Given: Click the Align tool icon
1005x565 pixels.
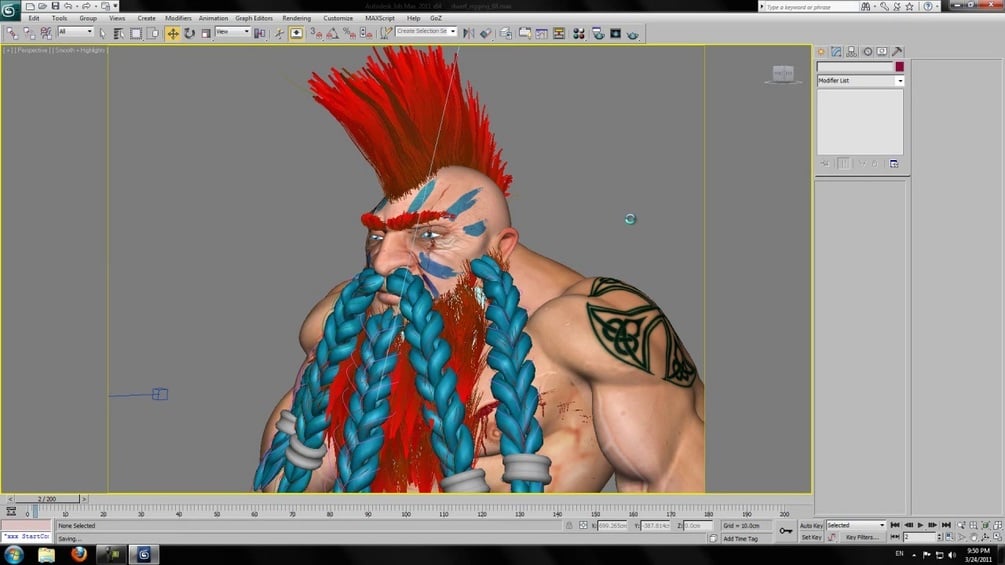Looking at the screenshot, I should tap(486, 33).
